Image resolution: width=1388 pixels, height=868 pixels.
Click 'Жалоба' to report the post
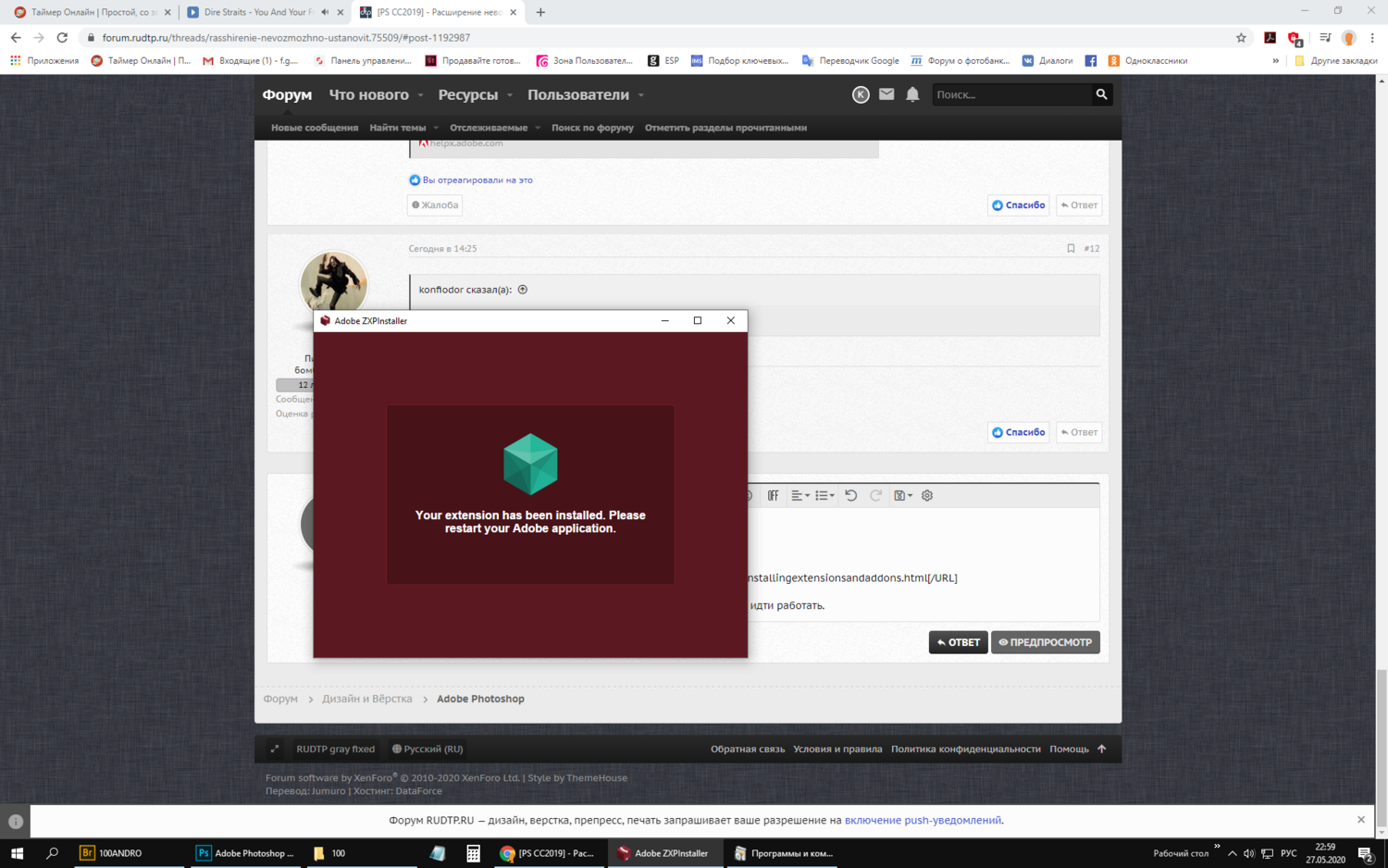point(435,205)
